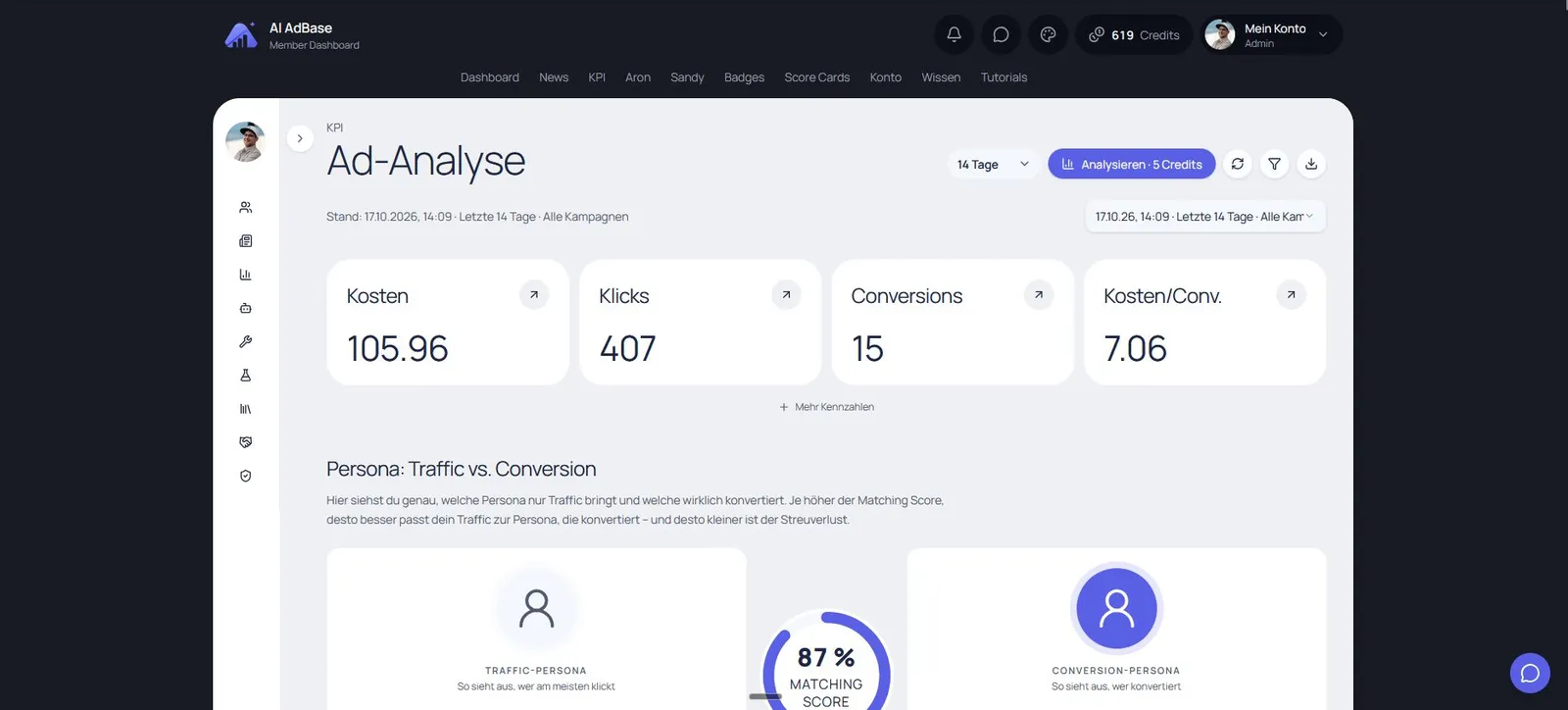
Task: Click Analysieren for 5 Credits
Action: click(1132, 164)
